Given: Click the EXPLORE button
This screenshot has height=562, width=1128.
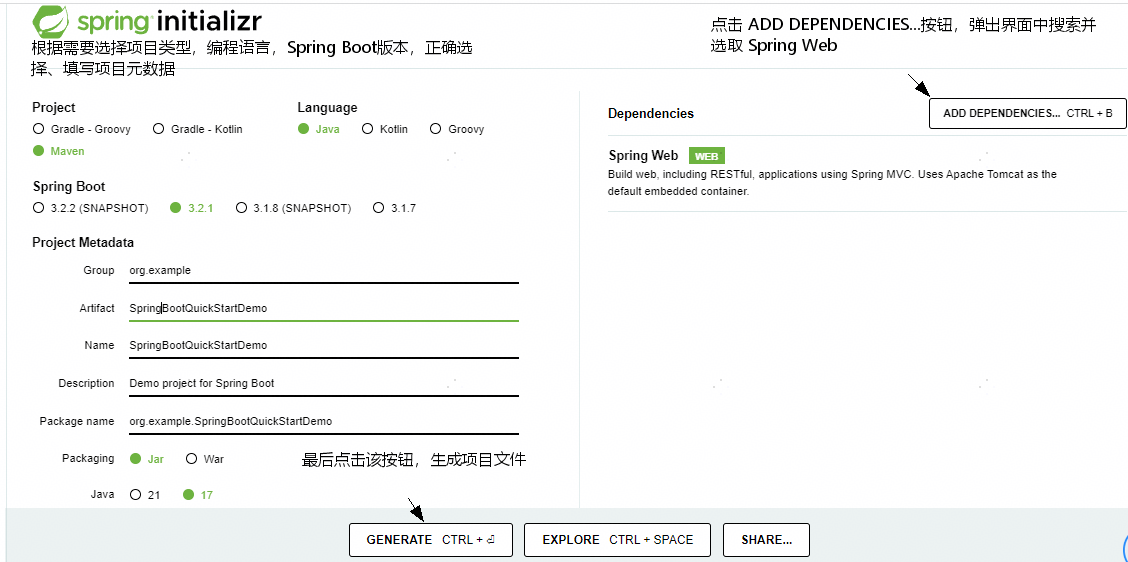Looking at the screenshot, I should point(617,540).
